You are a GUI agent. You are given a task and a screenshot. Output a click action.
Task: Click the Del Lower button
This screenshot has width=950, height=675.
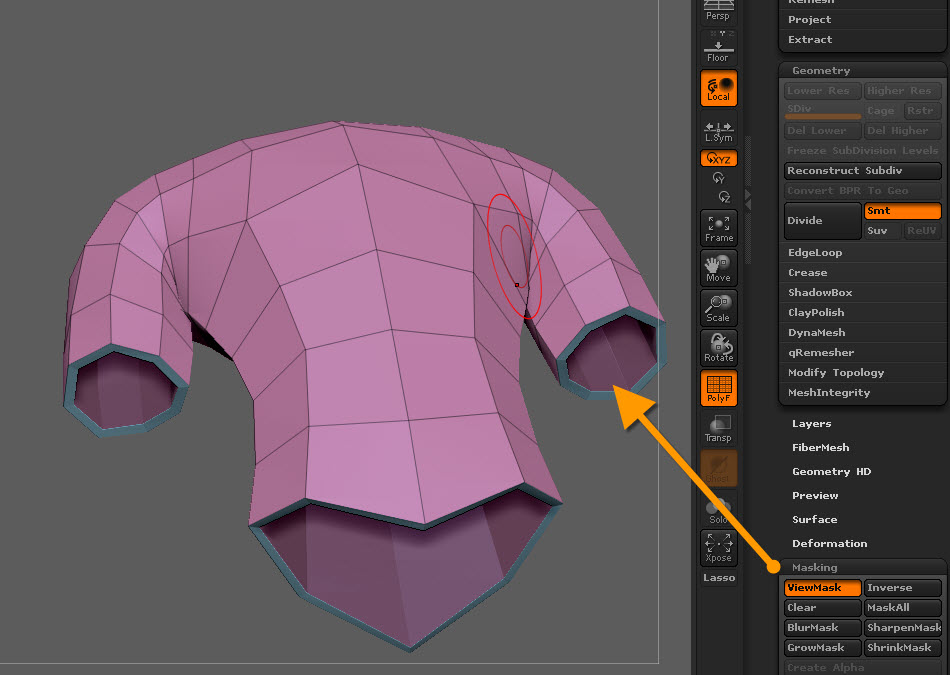pyautogui.click(x=822, y=131)
